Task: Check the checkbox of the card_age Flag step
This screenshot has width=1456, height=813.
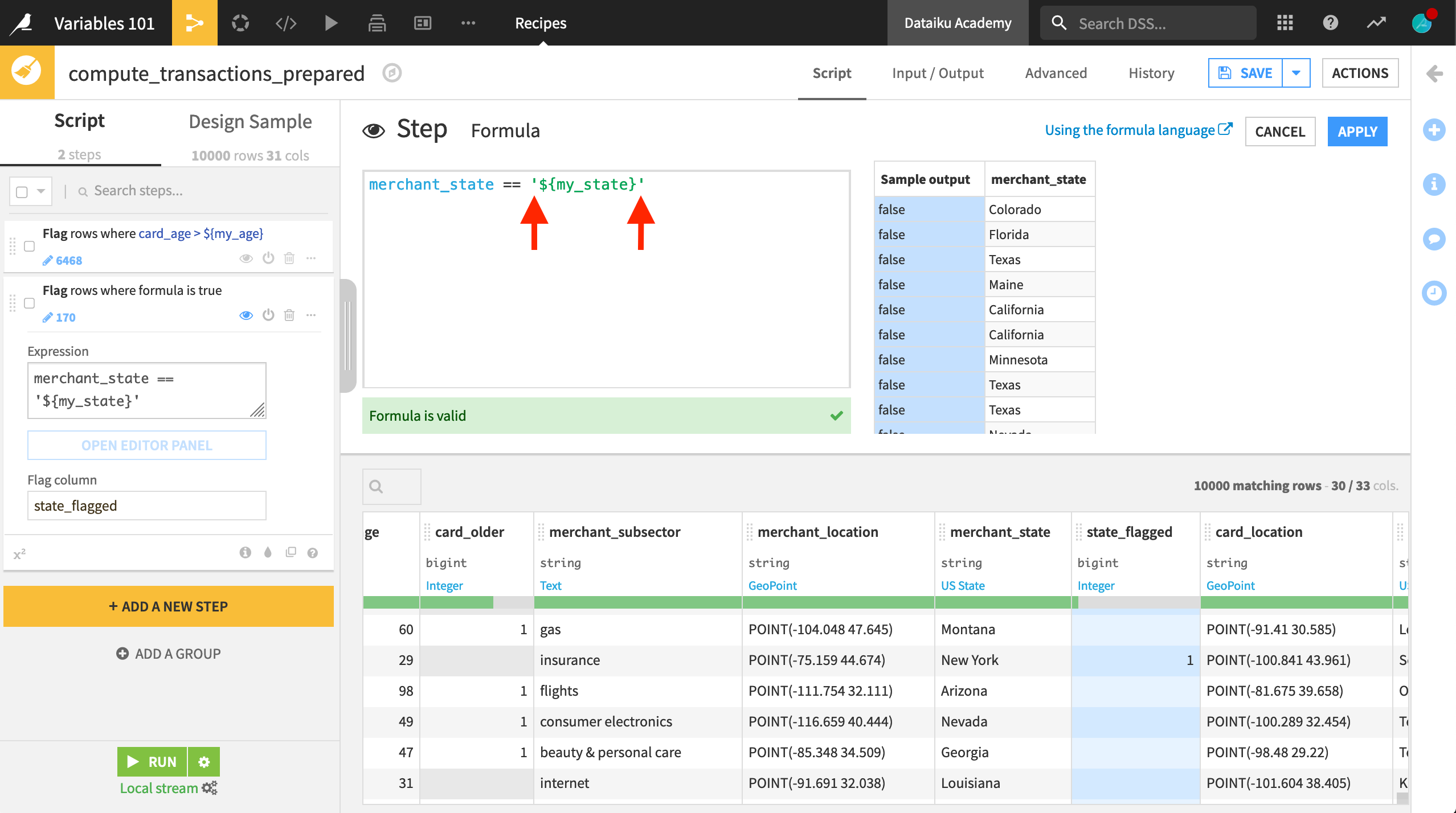Action: [x=28, y=247]
